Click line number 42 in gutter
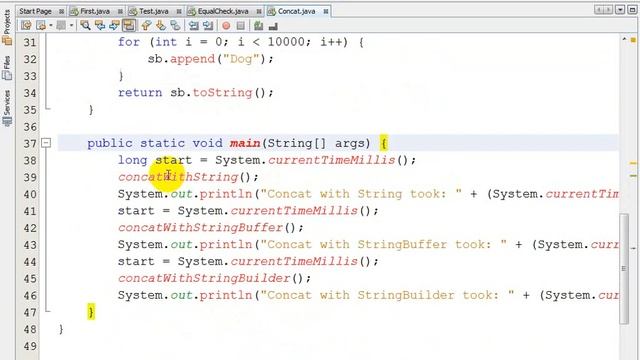640x360 pixels. (30, 228)
